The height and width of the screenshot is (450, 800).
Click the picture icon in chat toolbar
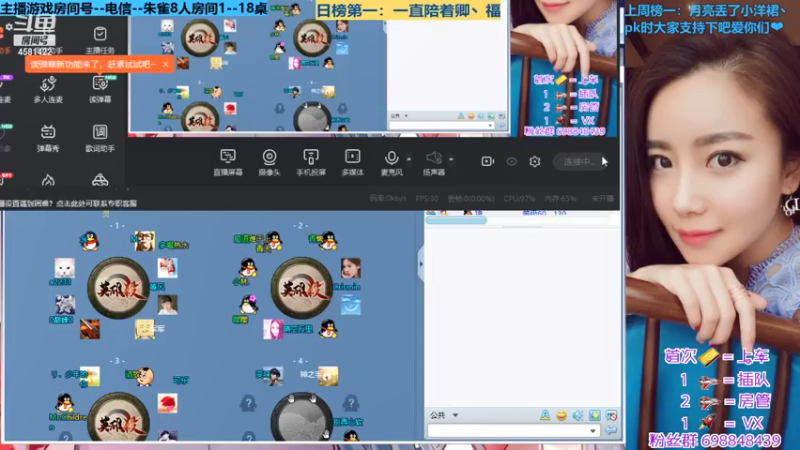pyautogui.click(x=595, y=415)
